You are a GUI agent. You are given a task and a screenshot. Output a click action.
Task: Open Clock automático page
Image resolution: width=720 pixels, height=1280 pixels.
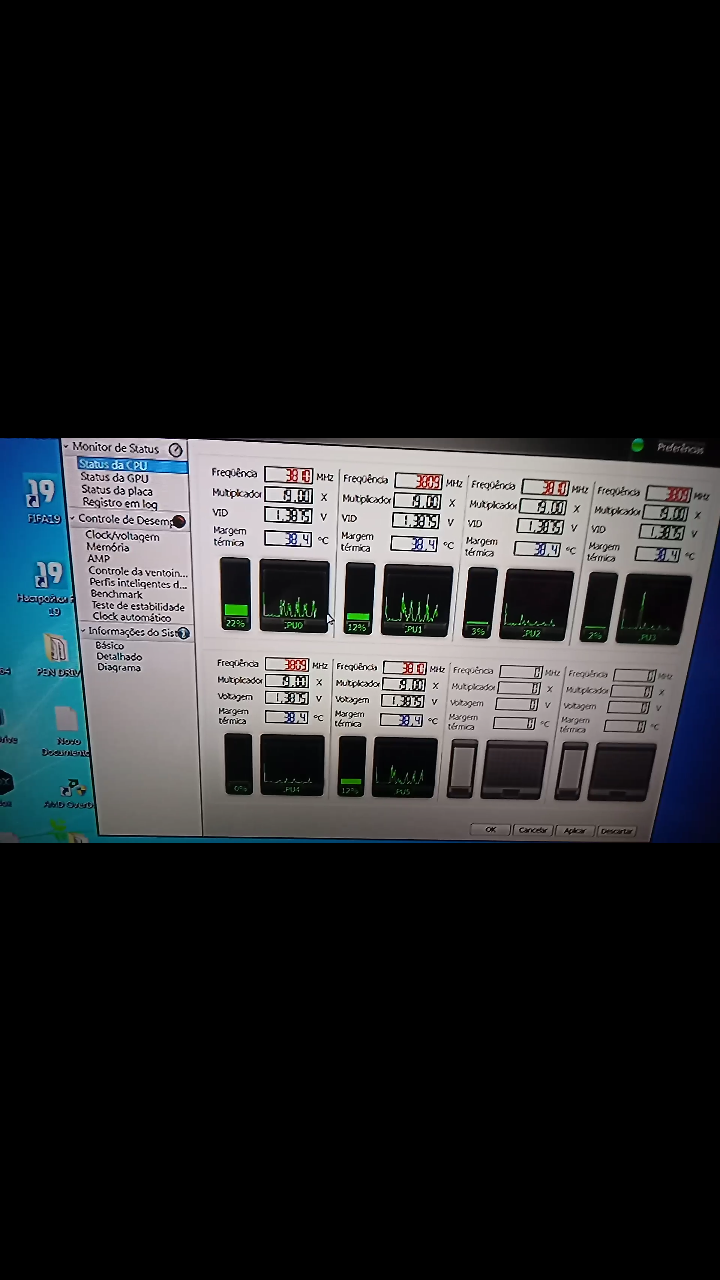[132, 617]
